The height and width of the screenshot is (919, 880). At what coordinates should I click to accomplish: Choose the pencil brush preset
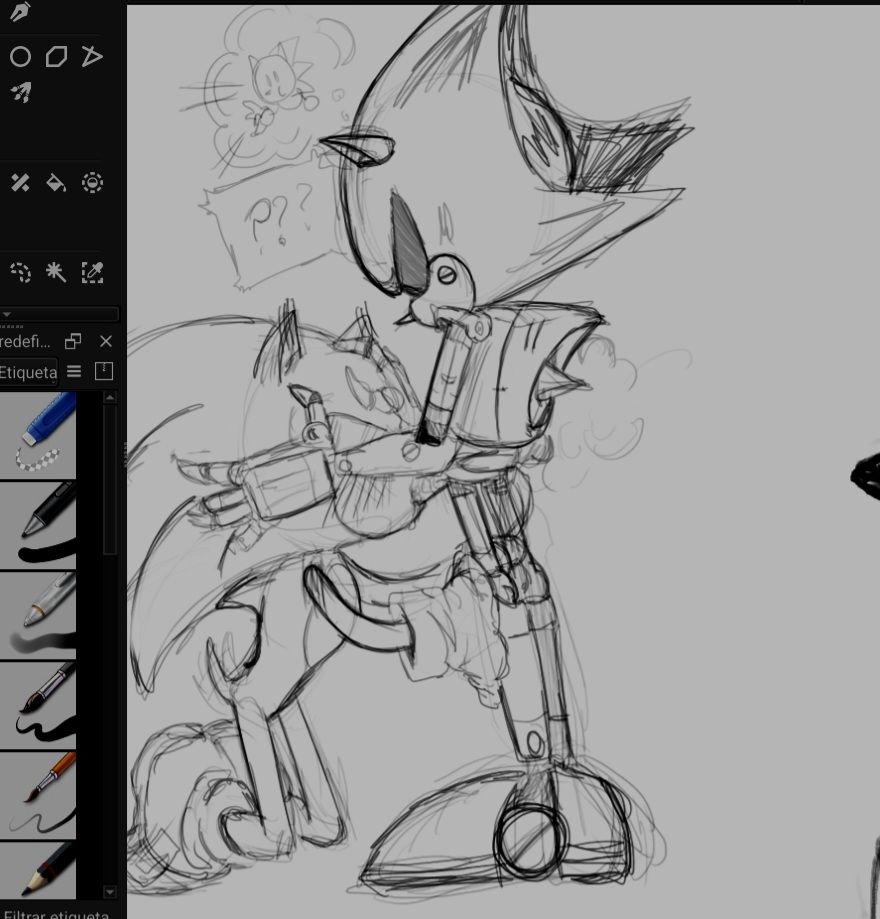[38, 871]
